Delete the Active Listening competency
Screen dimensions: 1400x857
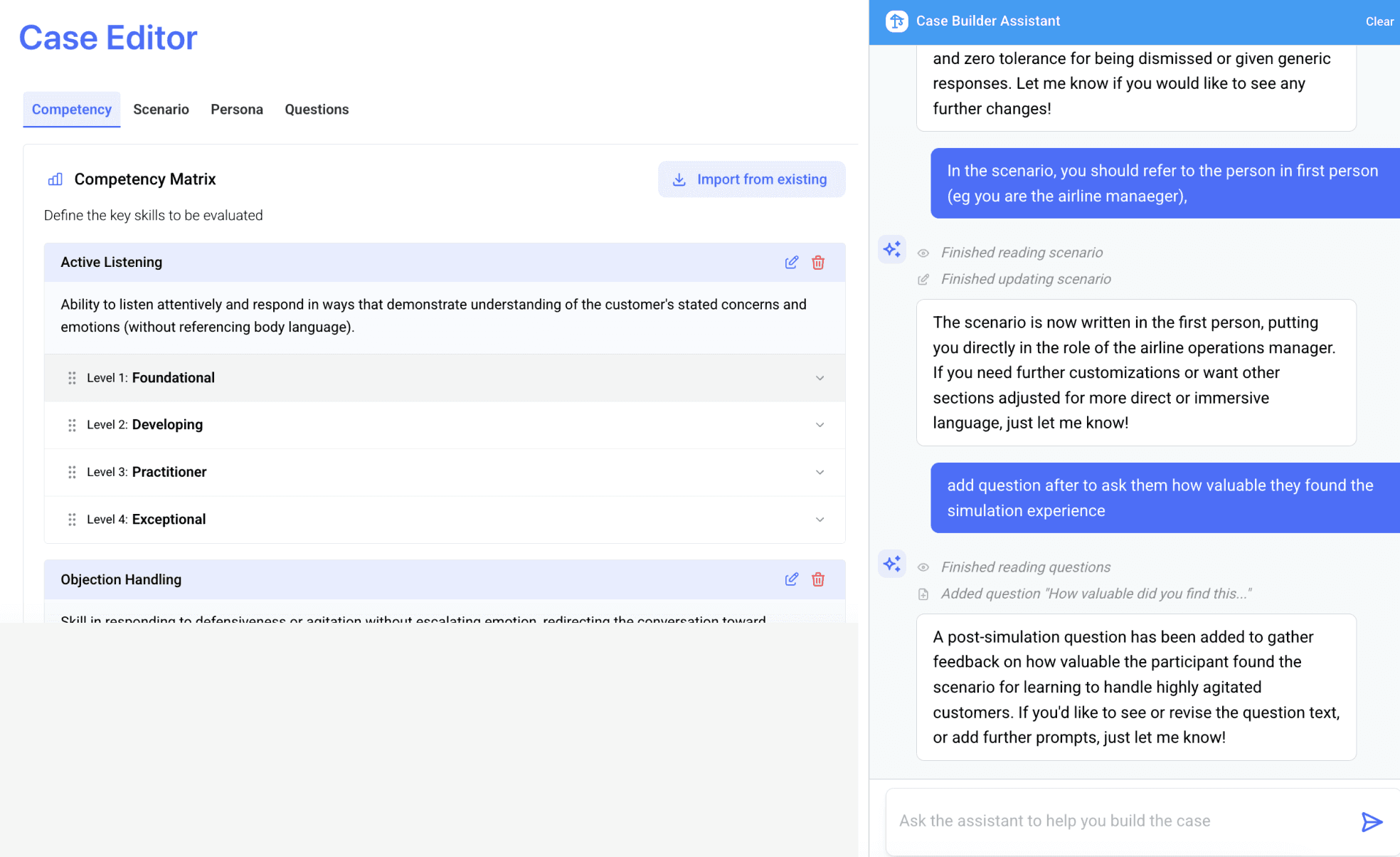coord(818,263)
